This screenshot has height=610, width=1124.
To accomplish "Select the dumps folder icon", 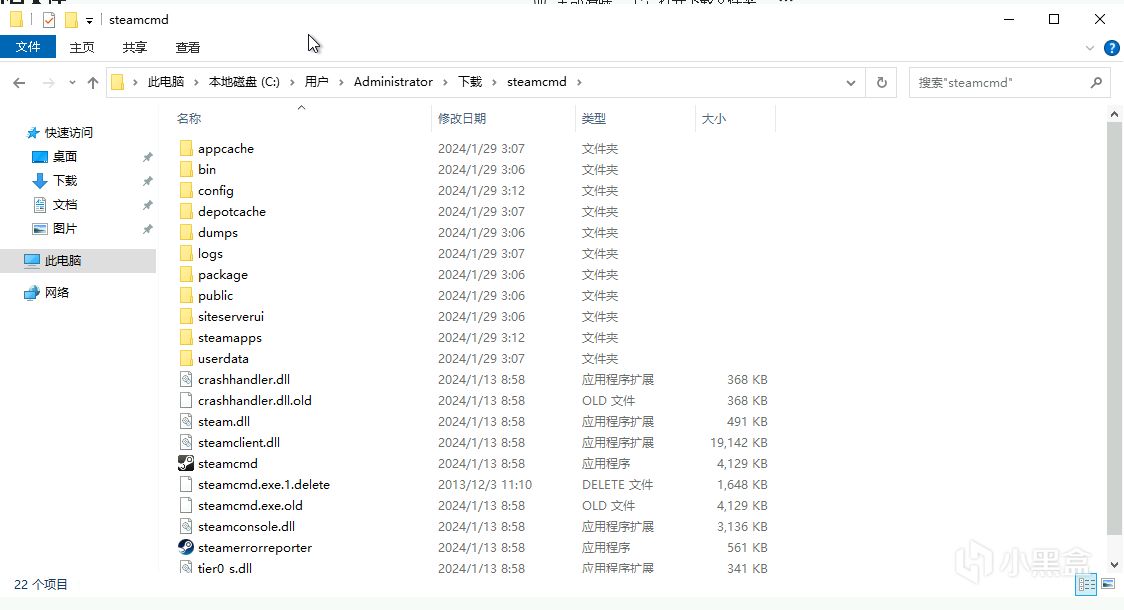I will pos(186,232).
